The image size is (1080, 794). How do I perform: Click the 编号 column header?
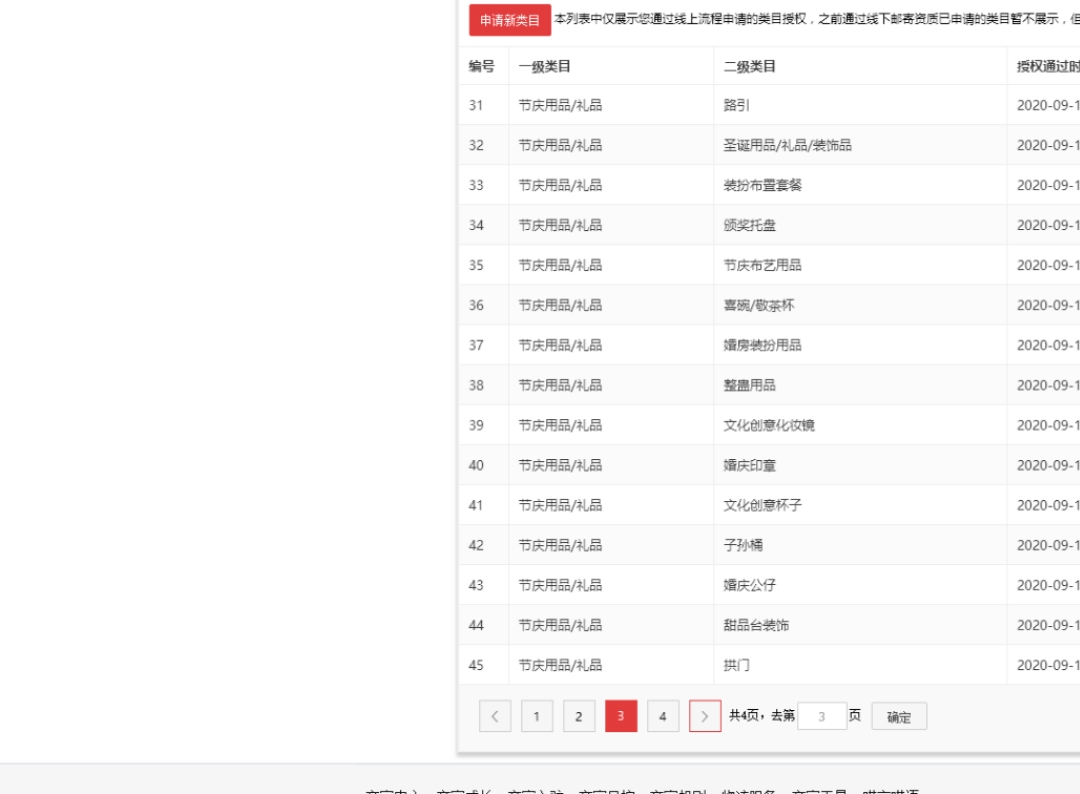(481, 66)
